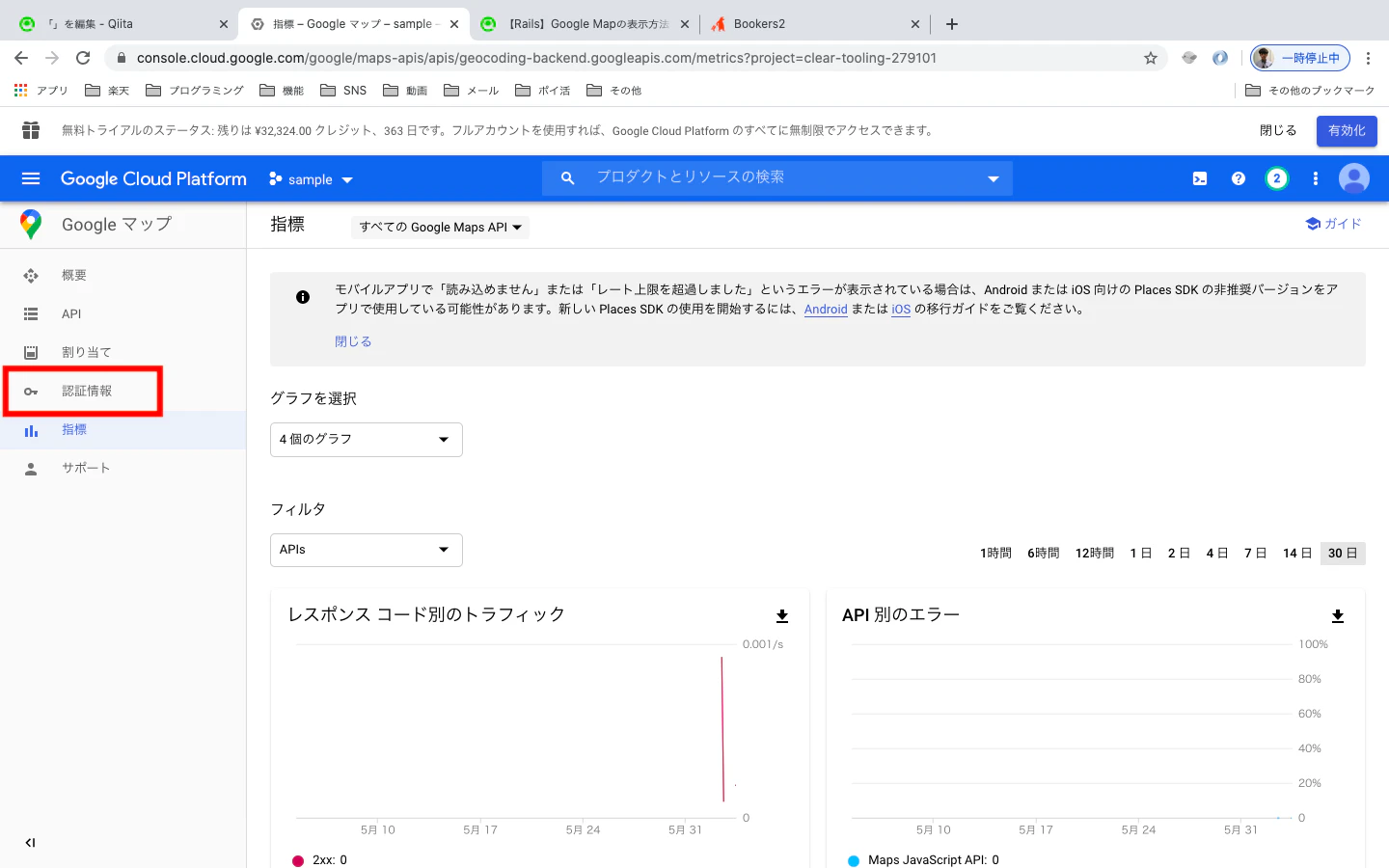Open the ガイド link

[1333, 224]
